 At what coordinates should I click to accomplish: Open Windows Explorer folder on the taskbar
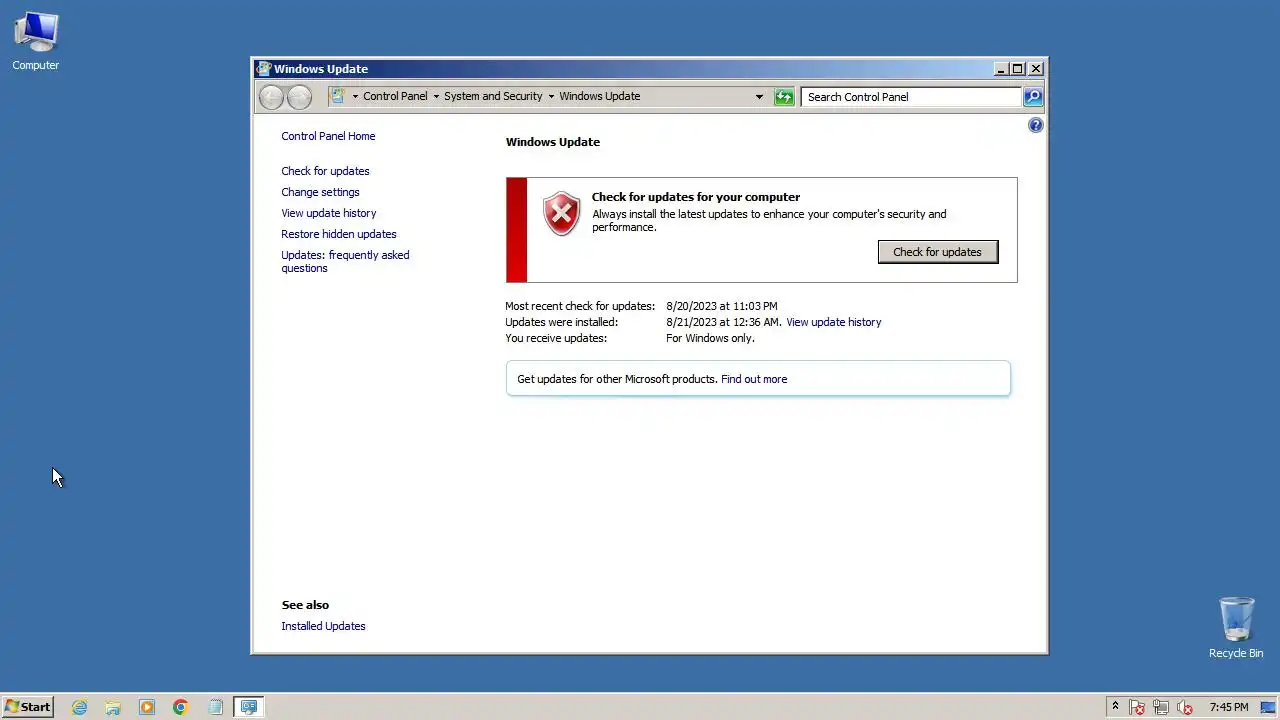point(113,707)
